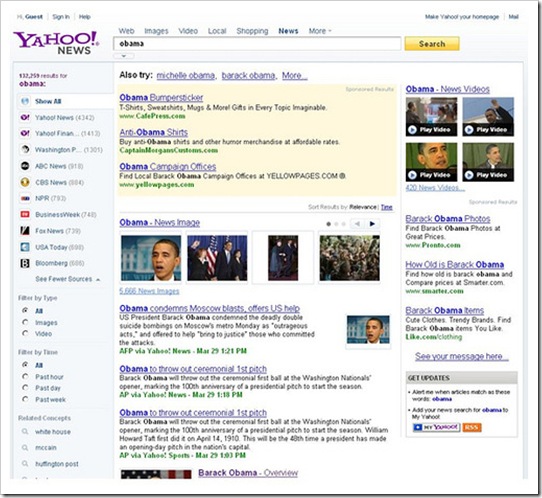Image resolution: width=542 pixels, height=498 pixels.
Task: Select the Washington Post source icon
Action: (x=25, y=150)
